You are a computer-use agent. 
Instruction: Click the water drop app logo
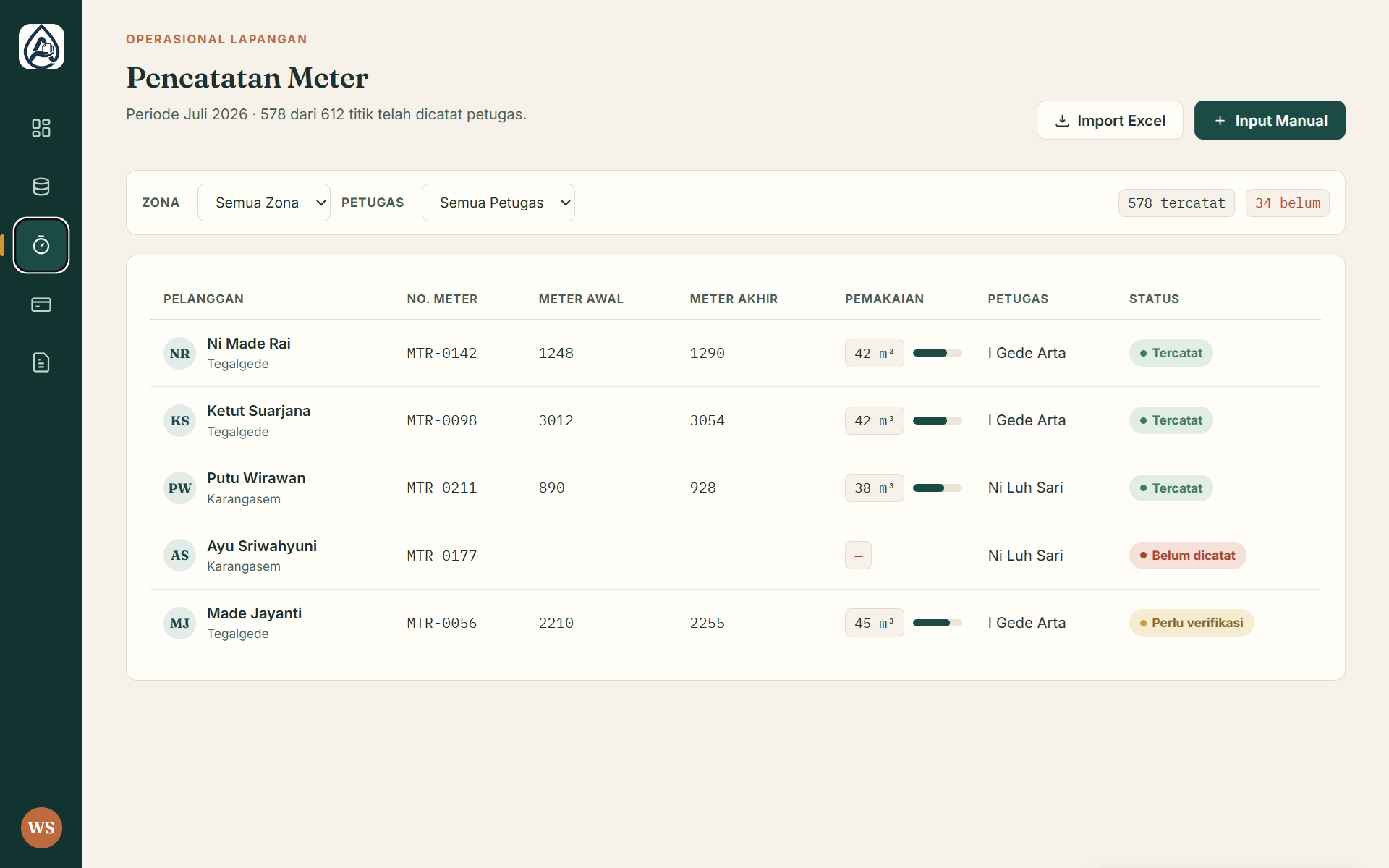coord(41,47)
